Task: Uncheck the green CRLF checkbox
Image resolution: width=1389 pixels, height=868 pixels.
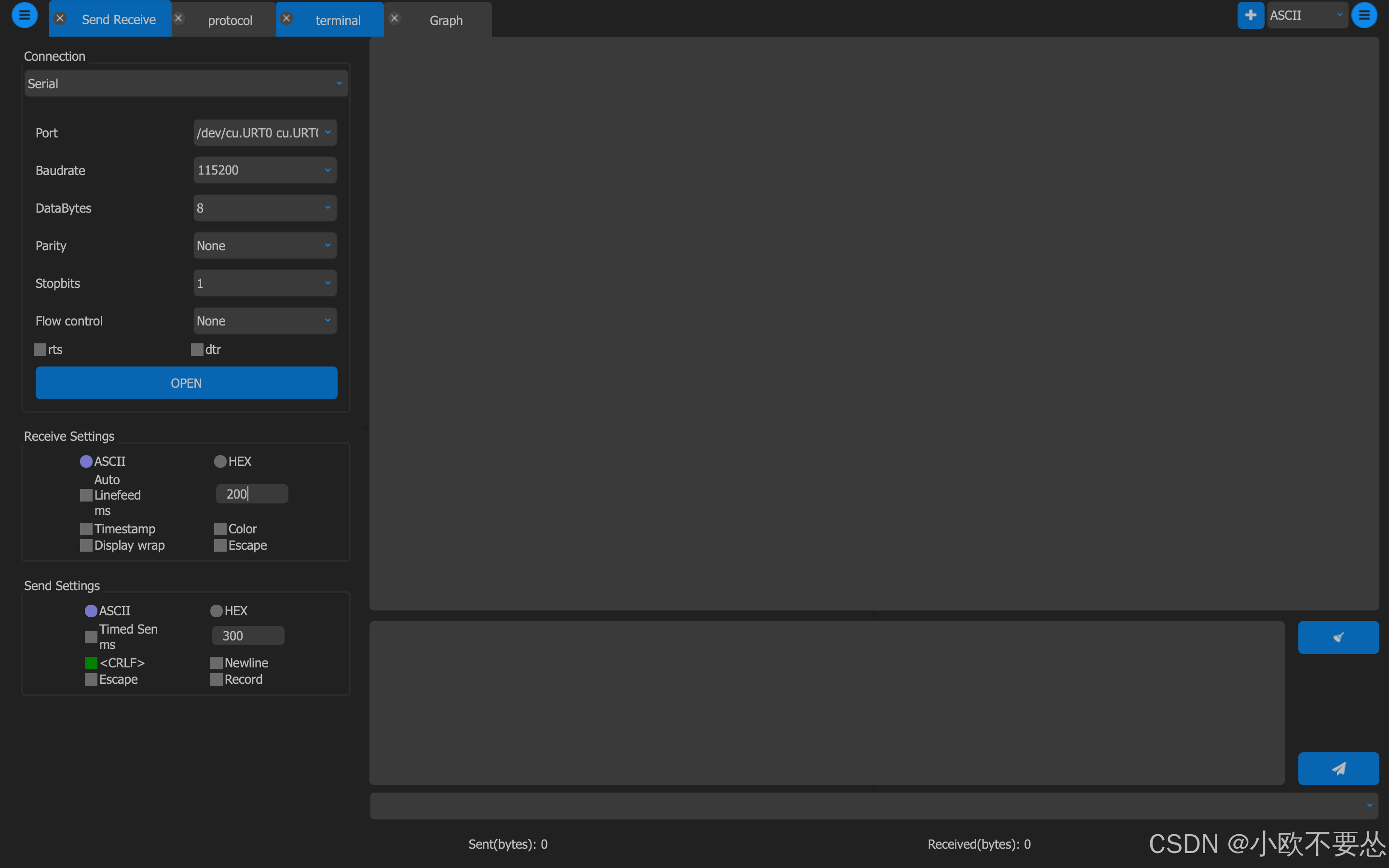Action: point(91,663)
